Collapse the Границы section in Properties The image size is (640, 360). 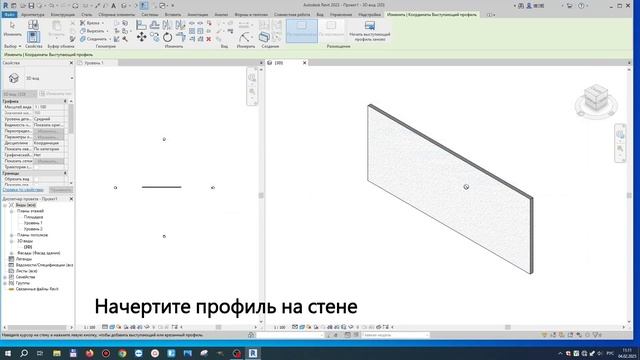tap(65, 173)
